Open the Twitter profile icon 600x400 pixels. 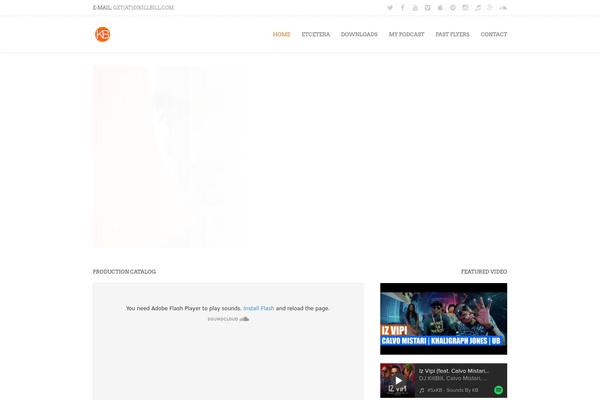390,8
